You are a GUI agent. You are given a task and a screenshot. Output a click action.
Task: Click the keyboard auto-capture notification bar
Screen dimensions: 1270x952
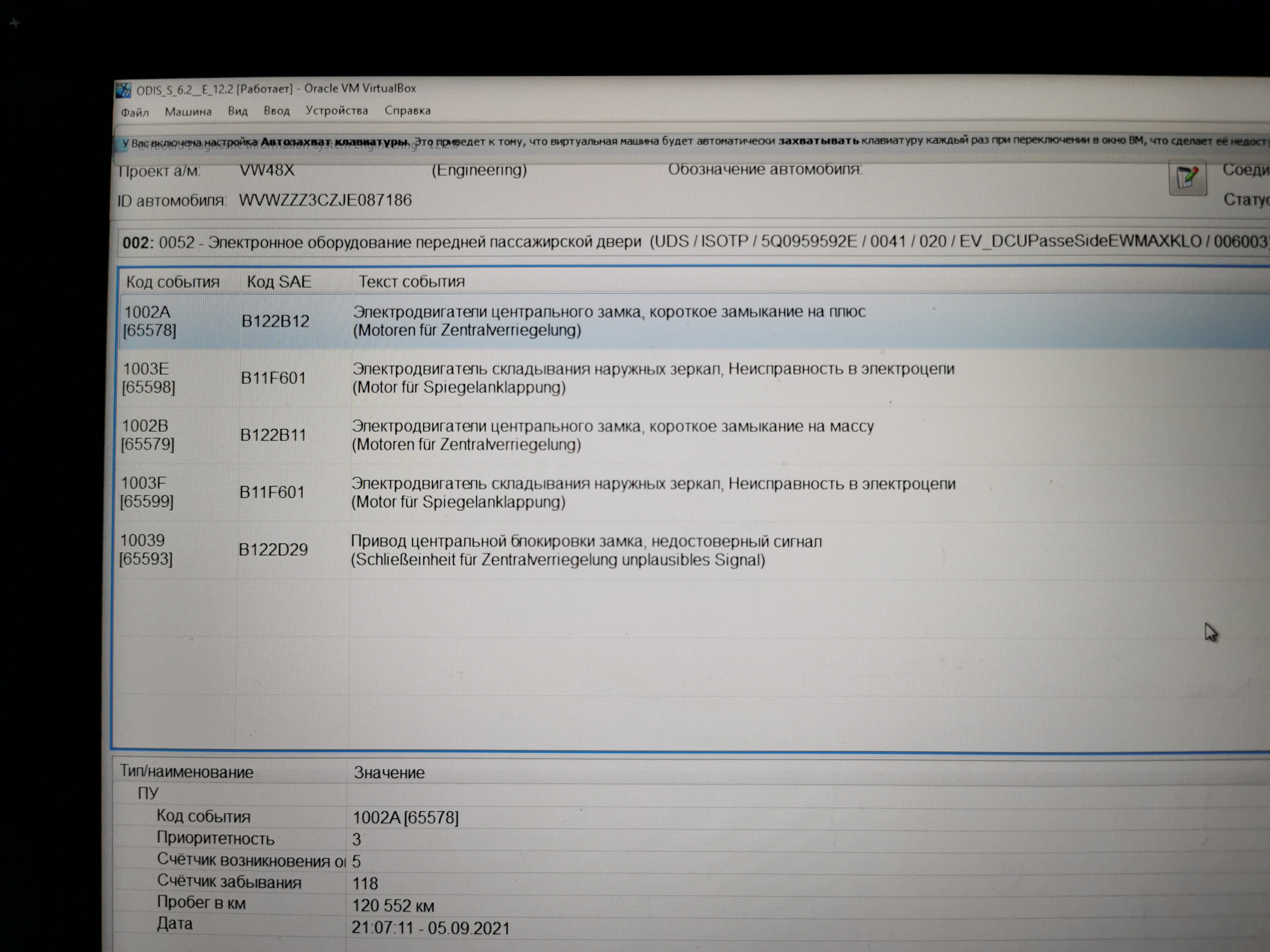tap(691, 141)
